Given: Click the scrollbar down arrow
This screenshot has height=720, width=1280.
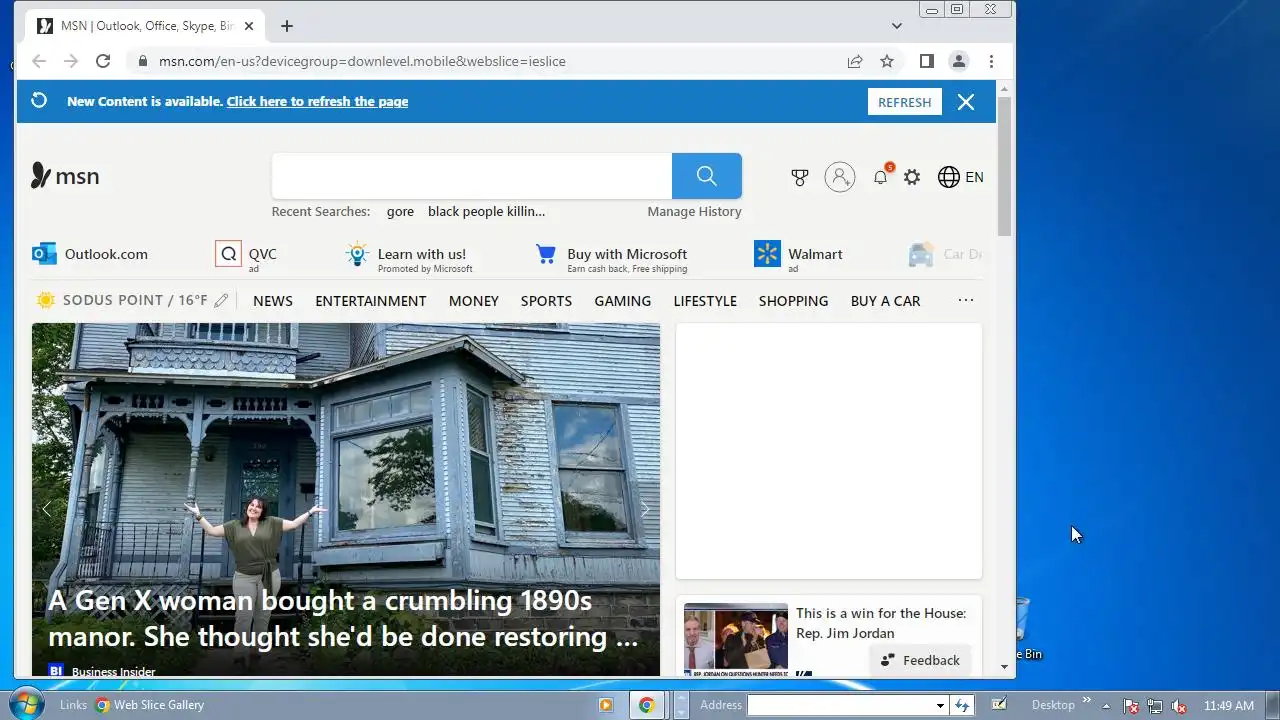Looking at the screenshot, I should point(1005,667).
